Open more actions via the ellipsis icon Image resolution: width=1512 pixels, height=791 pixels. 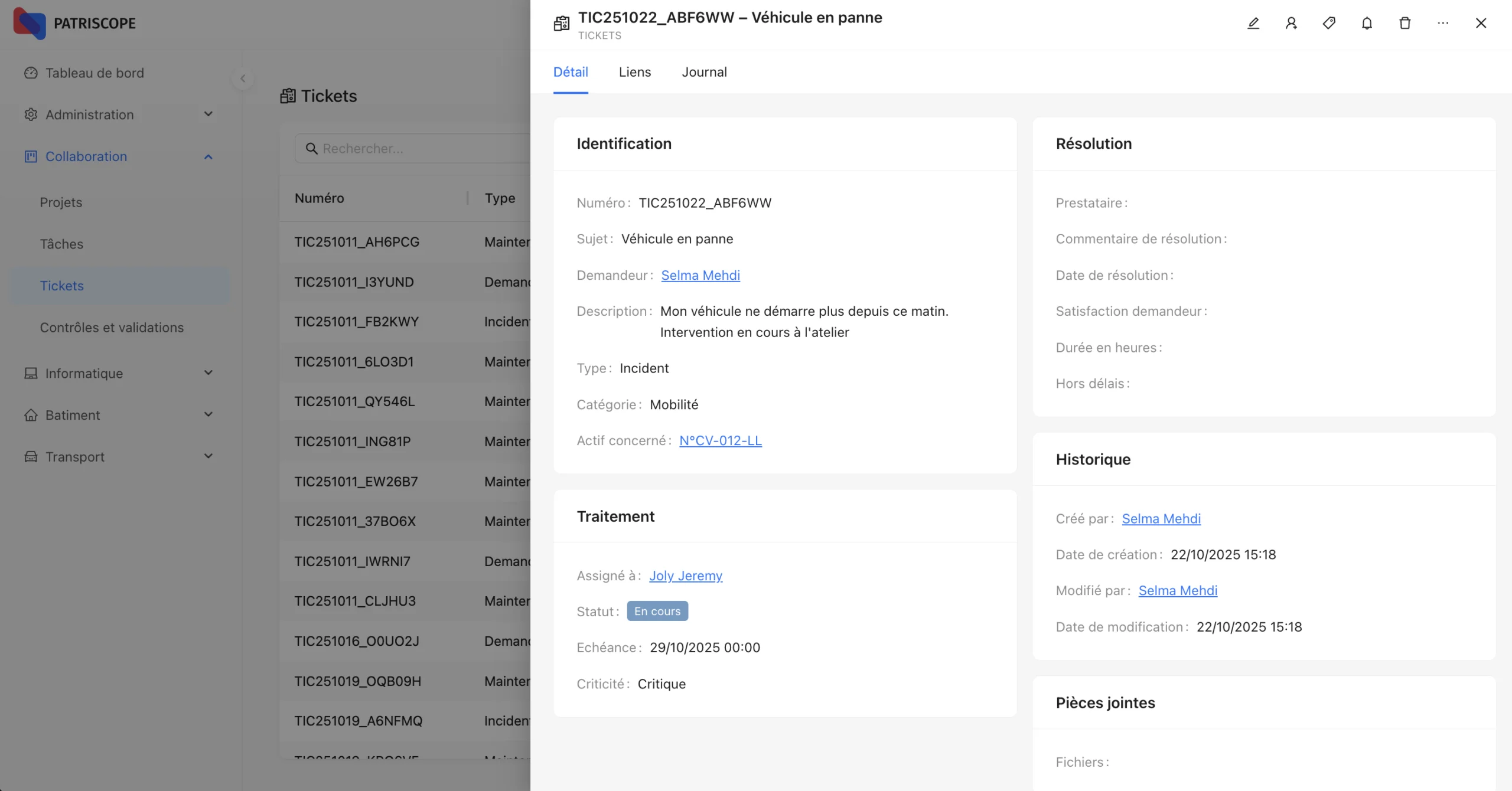(1443, 23)
